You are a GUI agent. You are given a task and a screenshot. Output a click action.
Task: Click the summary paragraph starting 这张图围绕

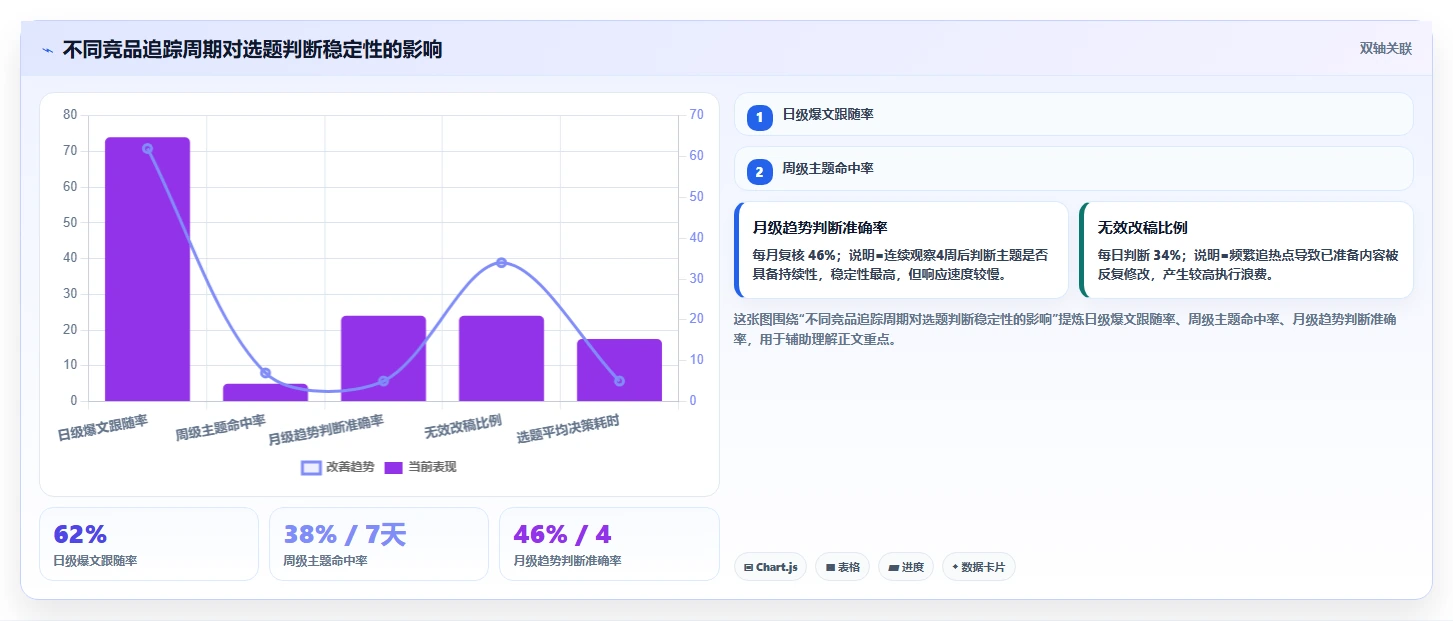coord(1065,329)
